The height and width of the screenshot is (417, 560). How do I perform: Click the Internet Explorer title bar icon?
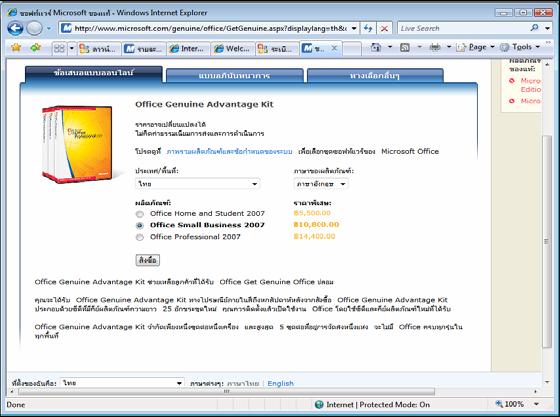[x=12, y=12]
